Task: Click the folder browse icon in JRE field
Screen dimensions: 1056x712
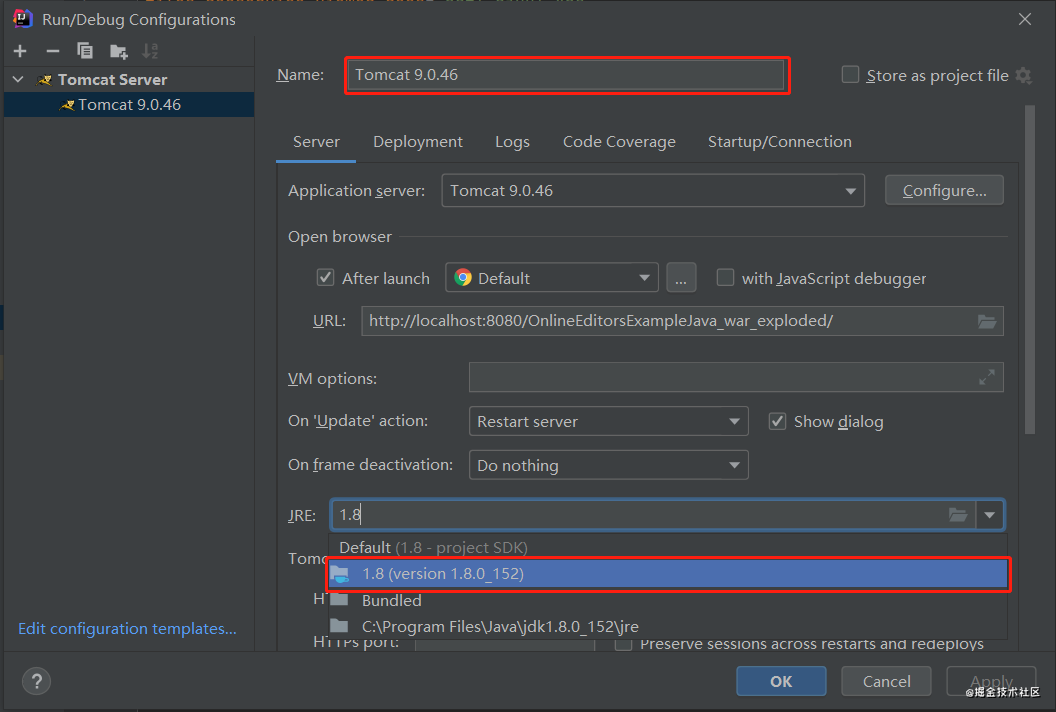Action: [958, 515]
